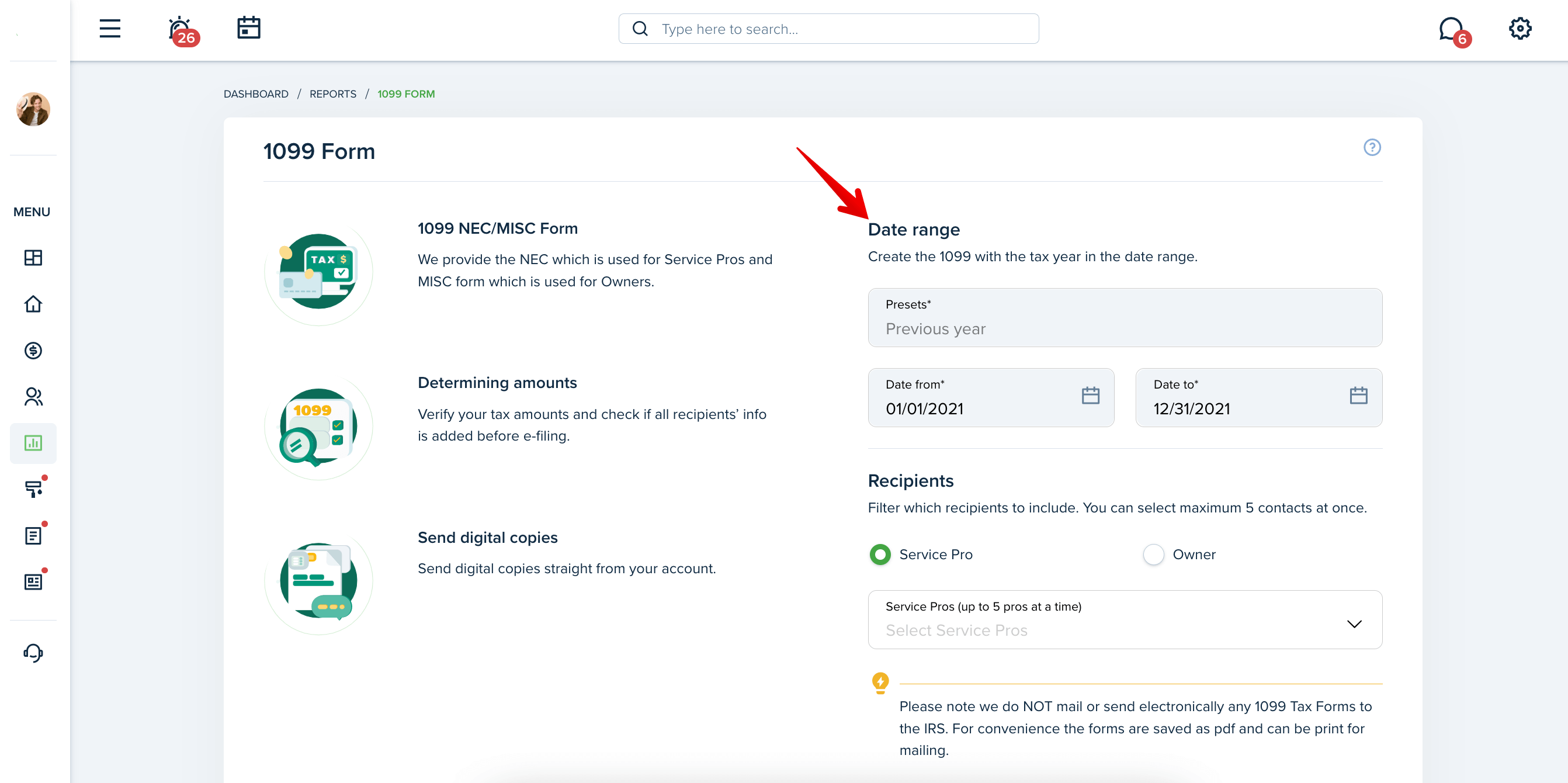Click the 'Send digital copies' heading

coord(487,538)
